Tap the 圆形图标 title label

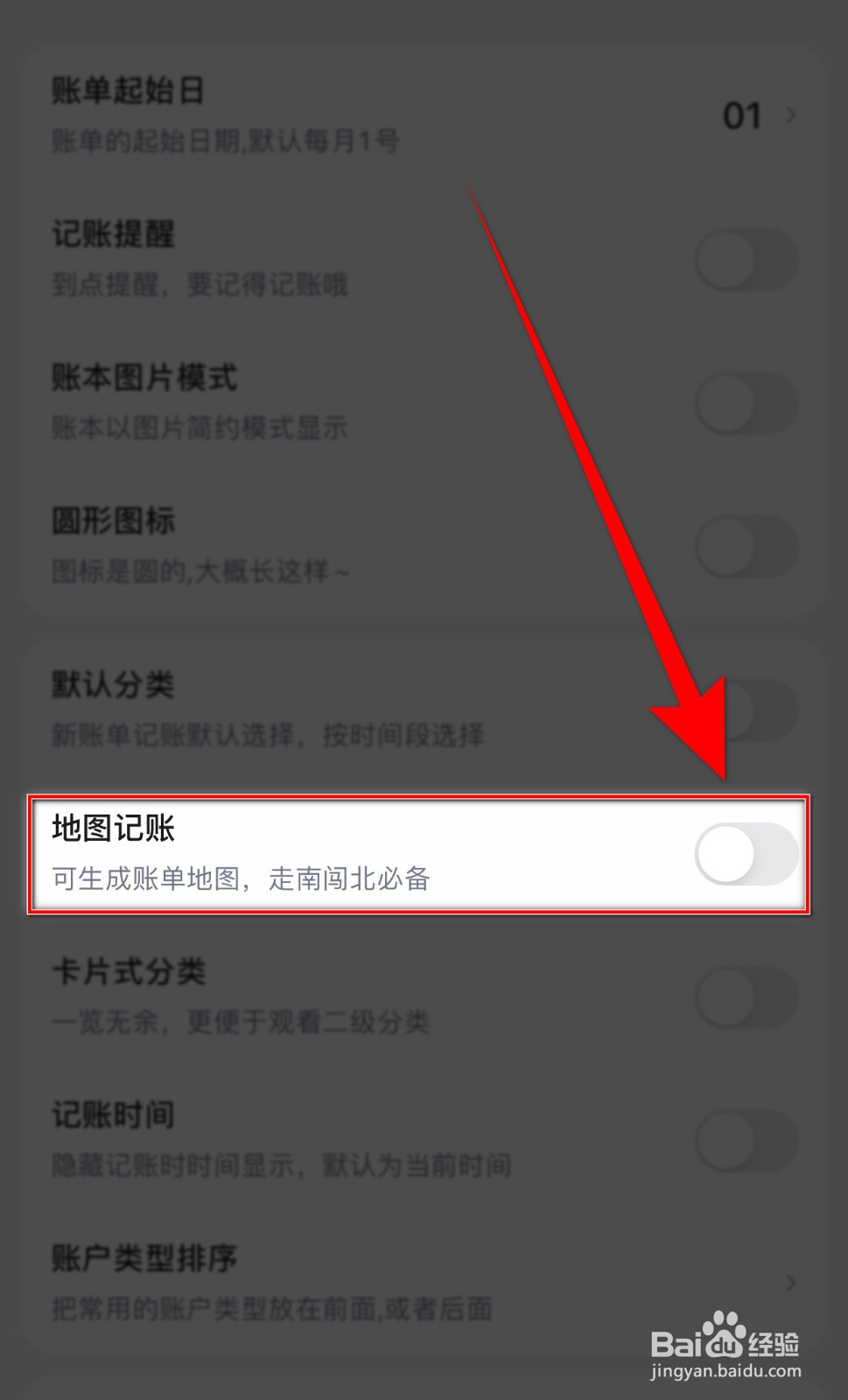point(113,521)
